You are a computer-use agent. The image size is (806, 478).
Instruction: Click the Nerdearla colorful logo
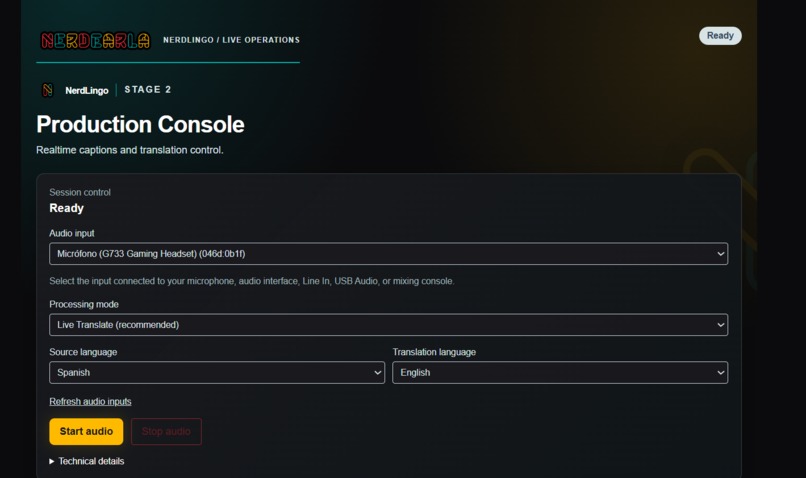click(96, 40)
